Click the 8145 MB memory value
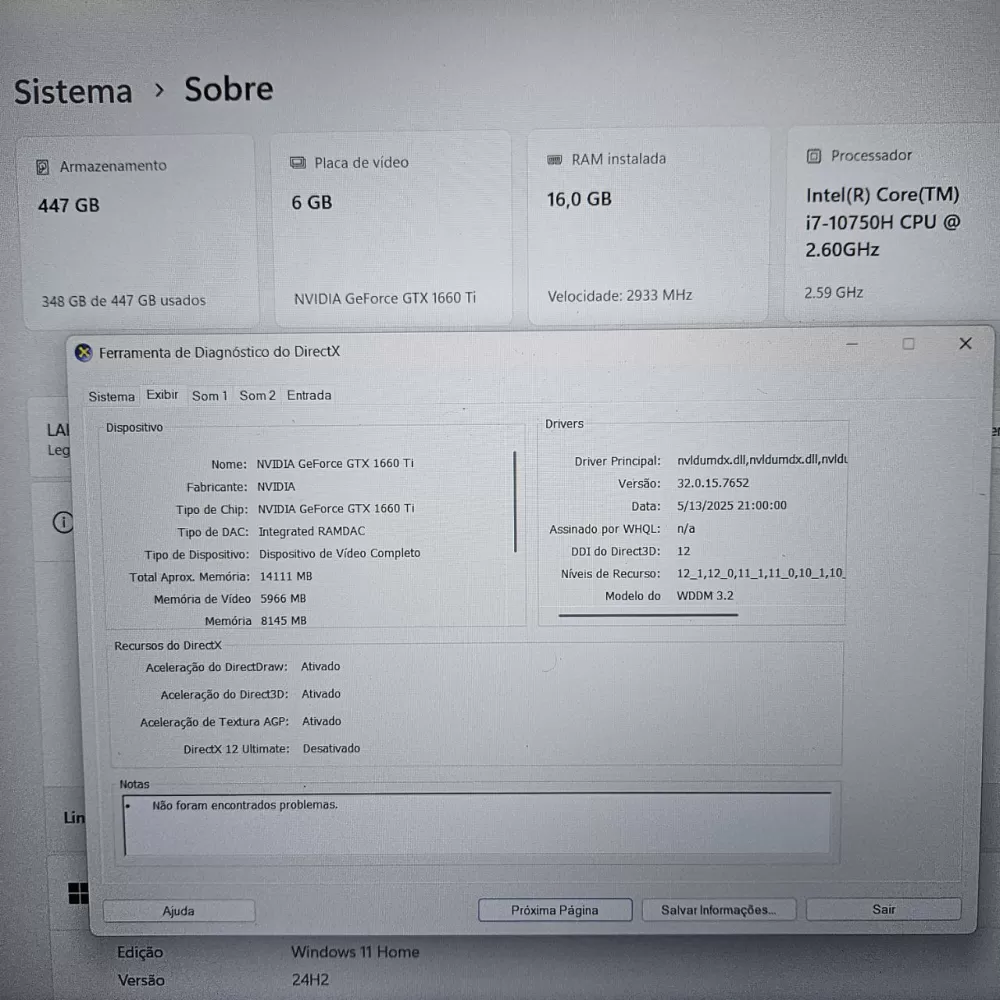Viewport: 1000px width, 1000px height. [x=284, y=621]
